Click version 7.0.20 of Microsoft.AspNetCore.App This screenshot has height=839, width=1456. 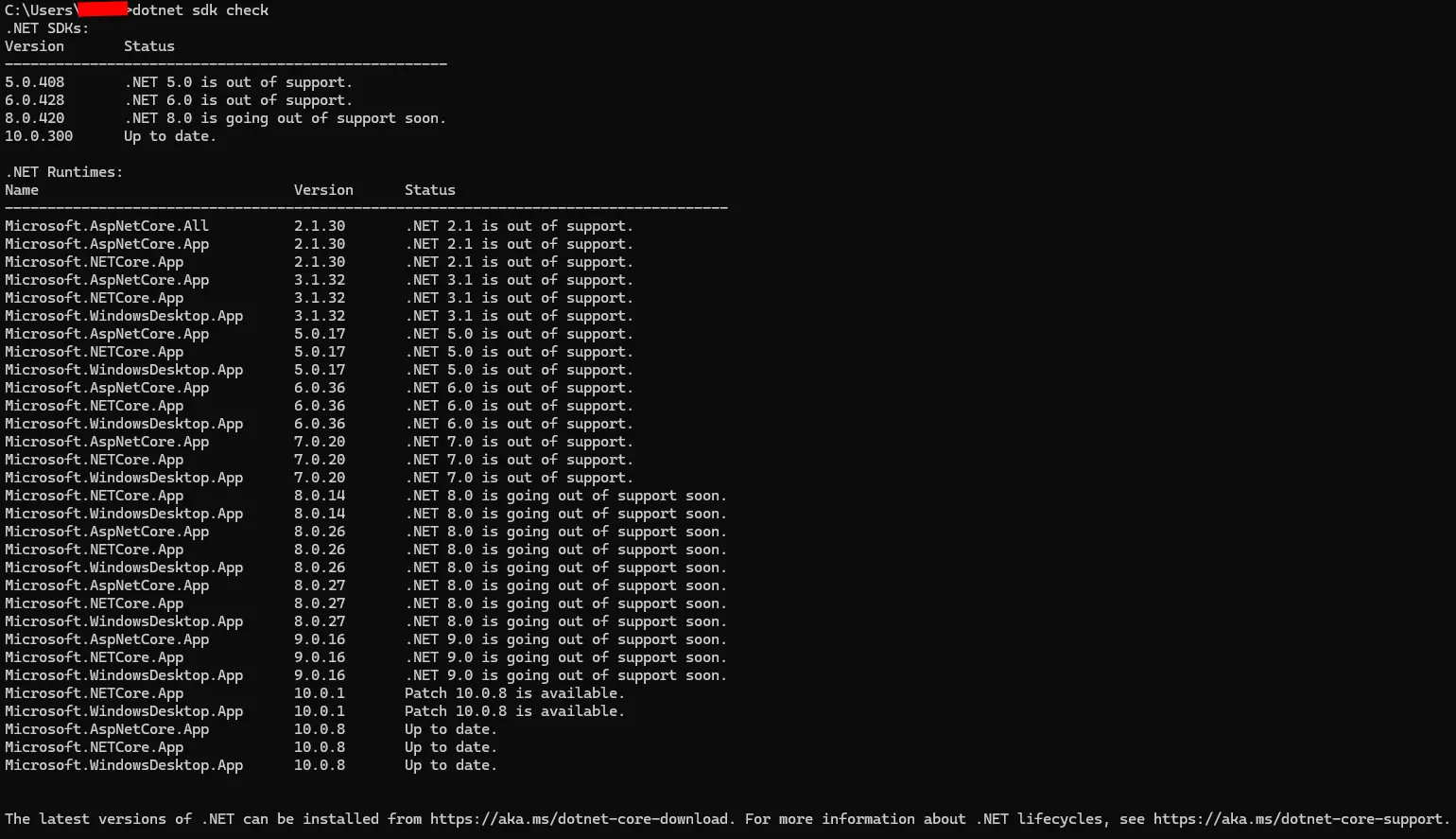(320, 442)
